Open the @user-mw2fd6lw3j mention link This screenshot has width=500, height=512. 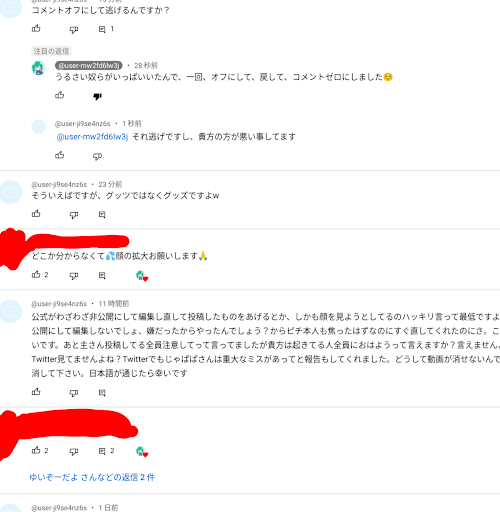[92, 137]
